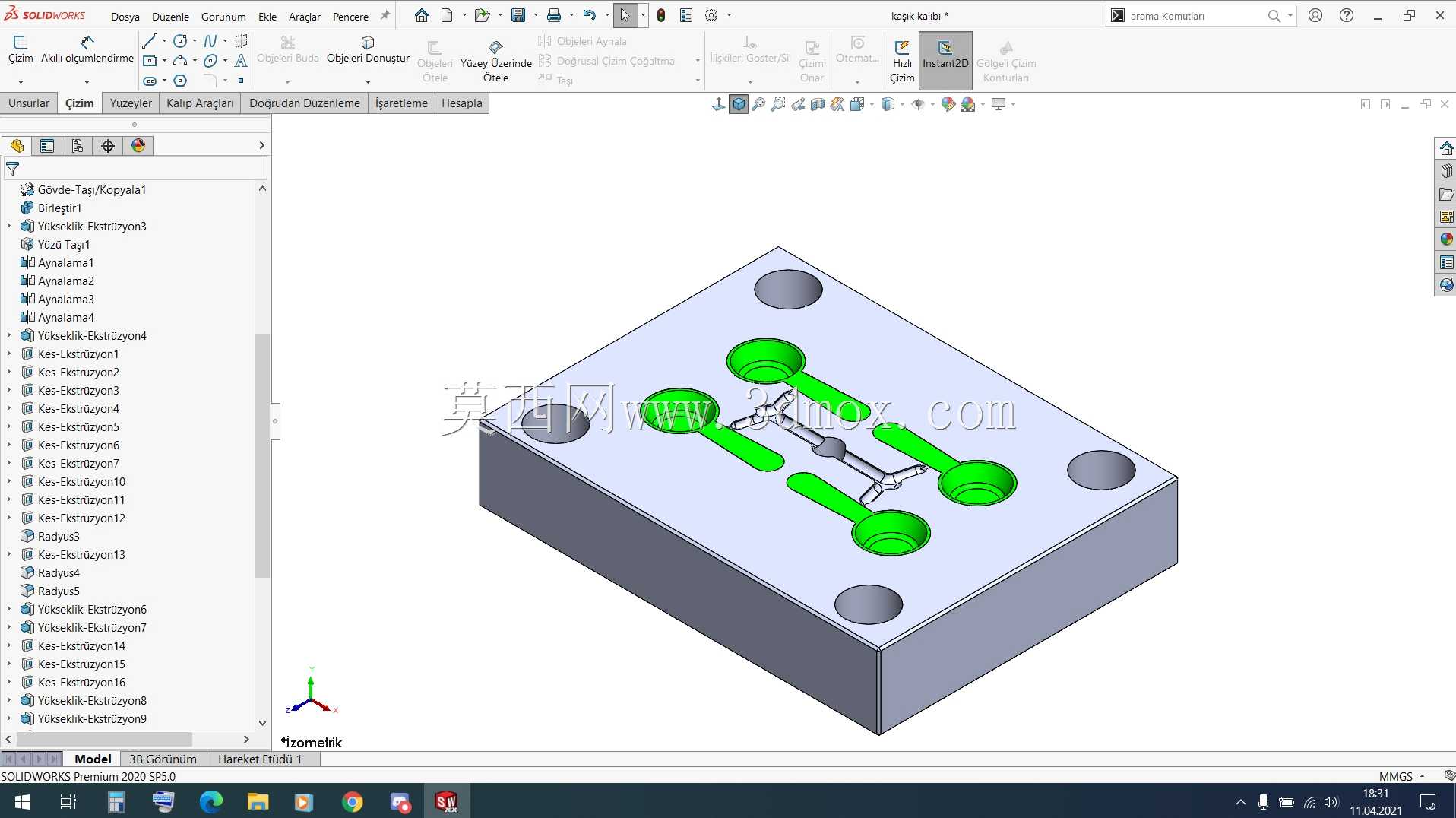The image size is (1456, 818).
Task: Open the PropertyManager tab in the left panel
Action: (x=47, y=146)
